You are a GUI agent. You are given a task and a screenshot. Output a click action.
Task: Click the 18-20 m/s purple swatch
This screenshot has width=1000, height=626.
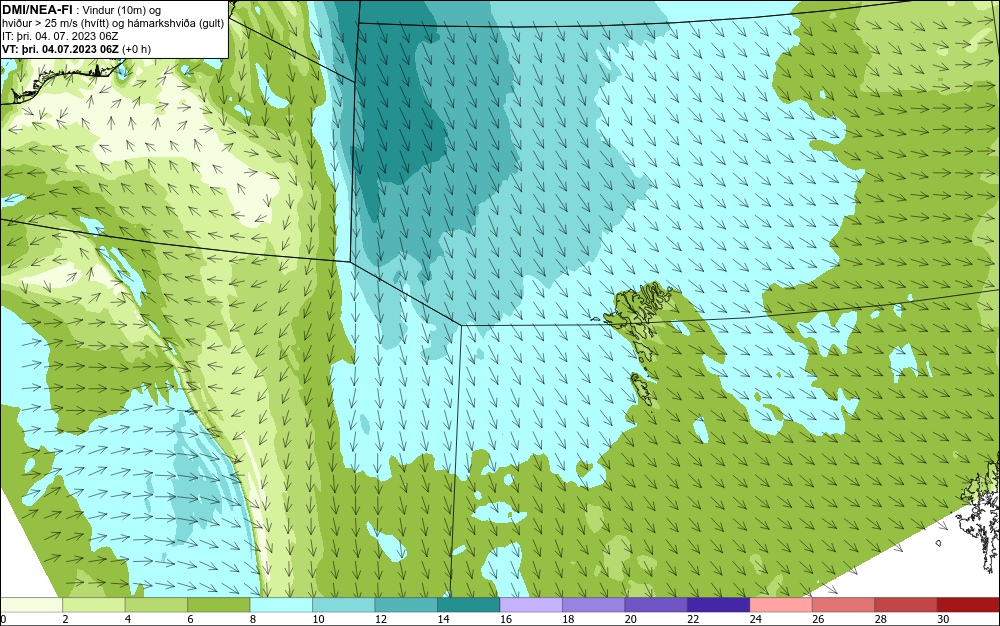click(x=594, y=605)
